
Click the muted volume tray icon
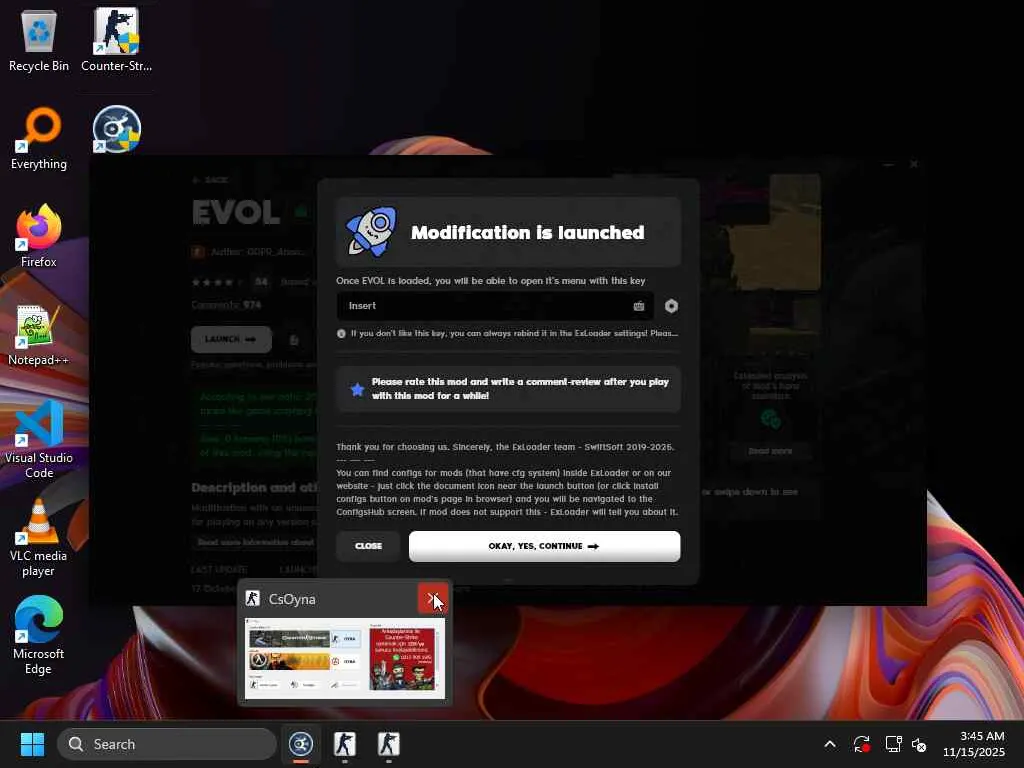tap(920, 744)
